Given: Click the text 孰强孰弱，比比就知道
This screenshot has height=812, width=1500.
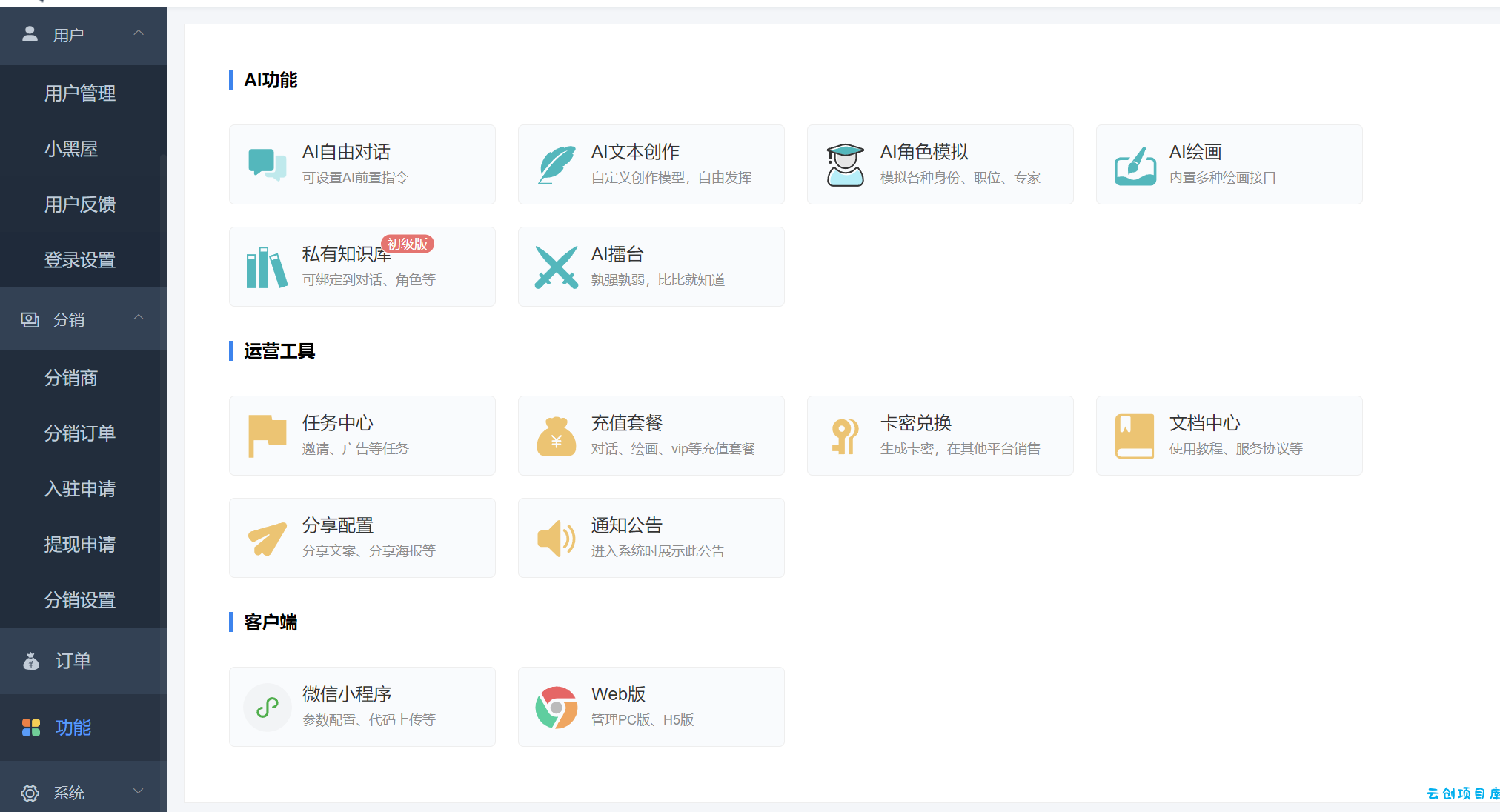Looking at the screenshot, I should (x=658, y=280).
